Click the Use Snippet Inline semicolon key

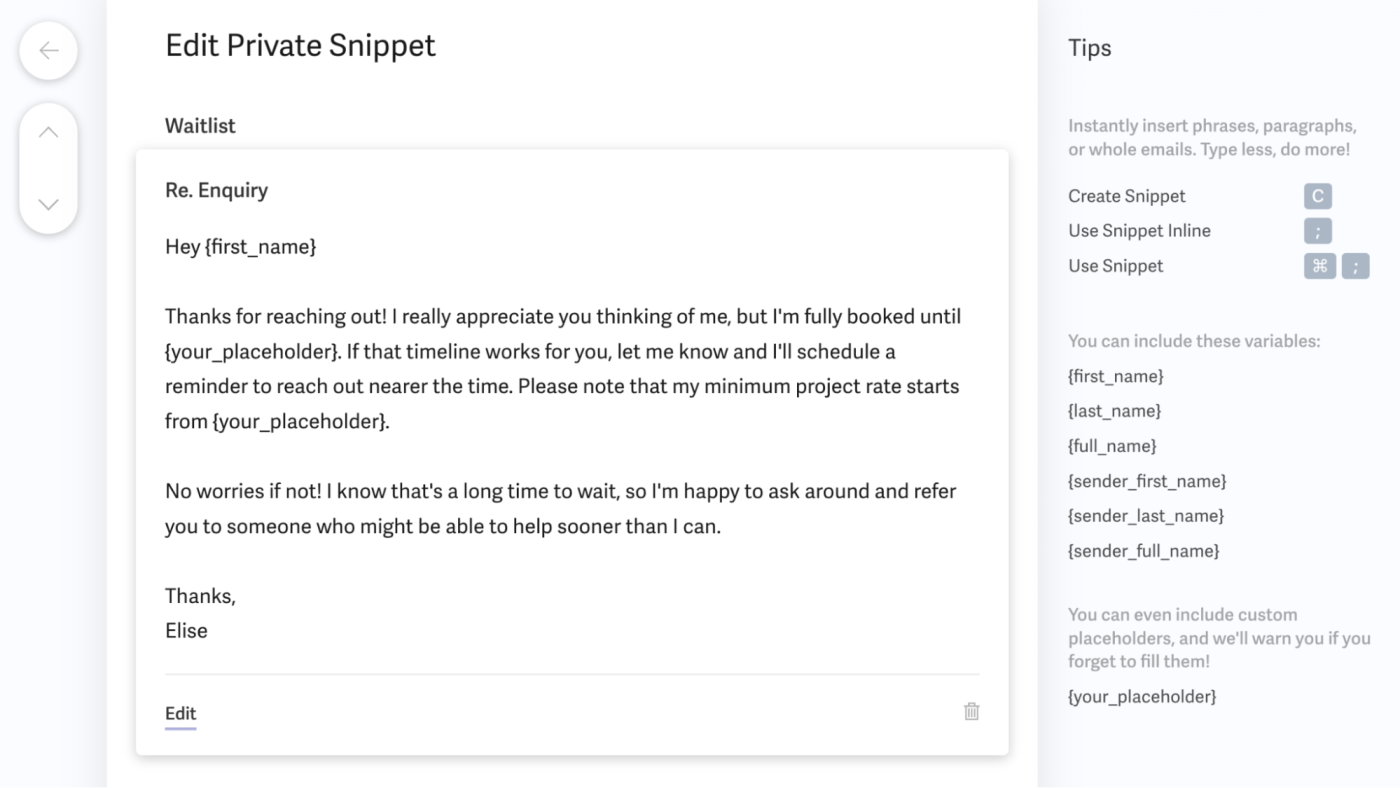pyautogui.click(x=1317, y=231)
